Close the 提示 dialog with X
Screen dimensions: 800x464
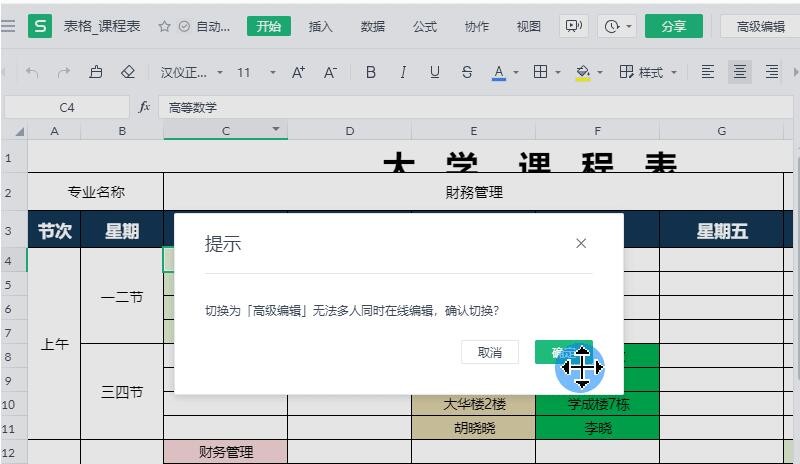581,243
